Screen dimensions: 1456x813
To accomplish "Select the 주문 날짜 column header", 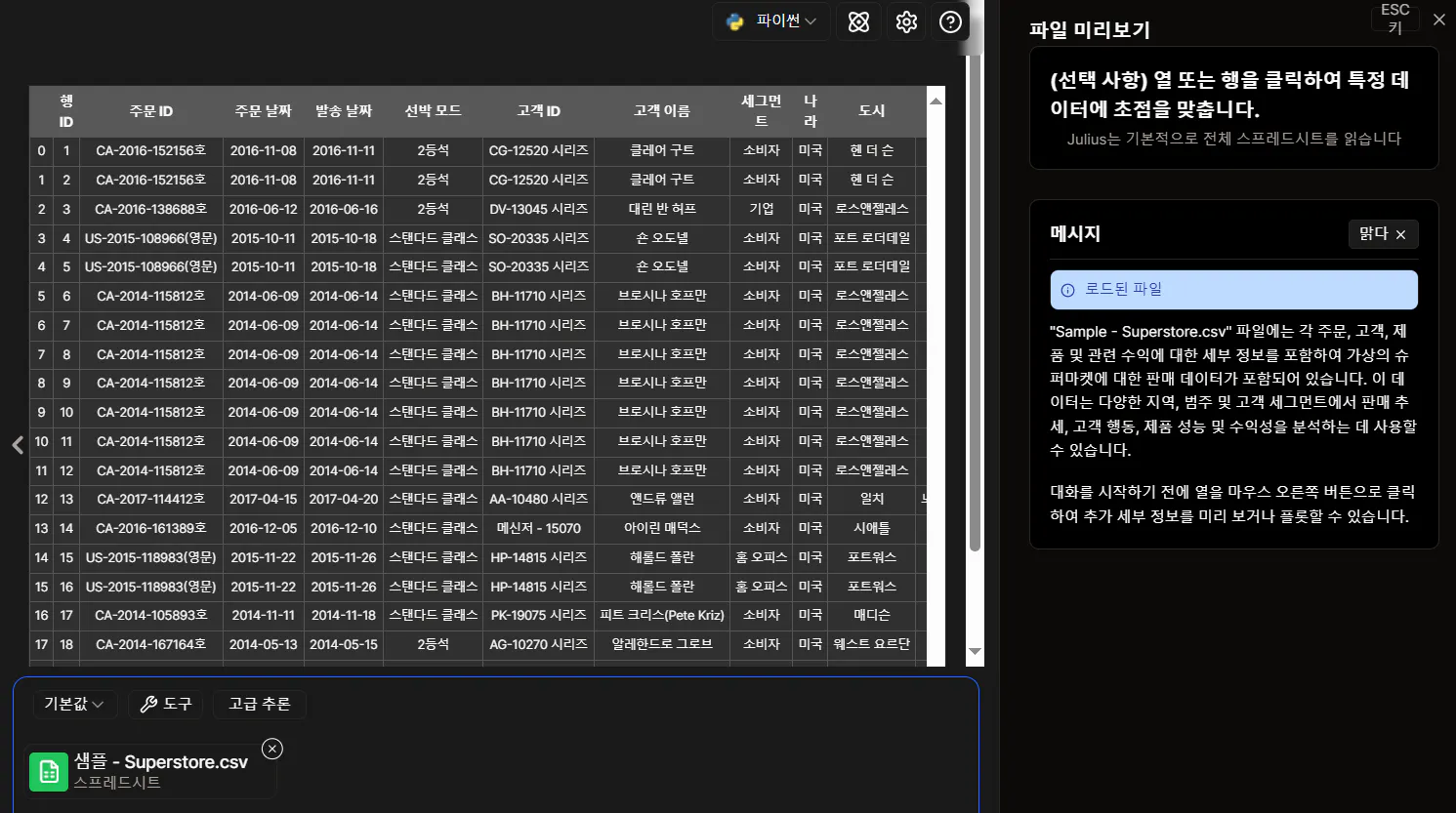I will [x=264, y=111].
